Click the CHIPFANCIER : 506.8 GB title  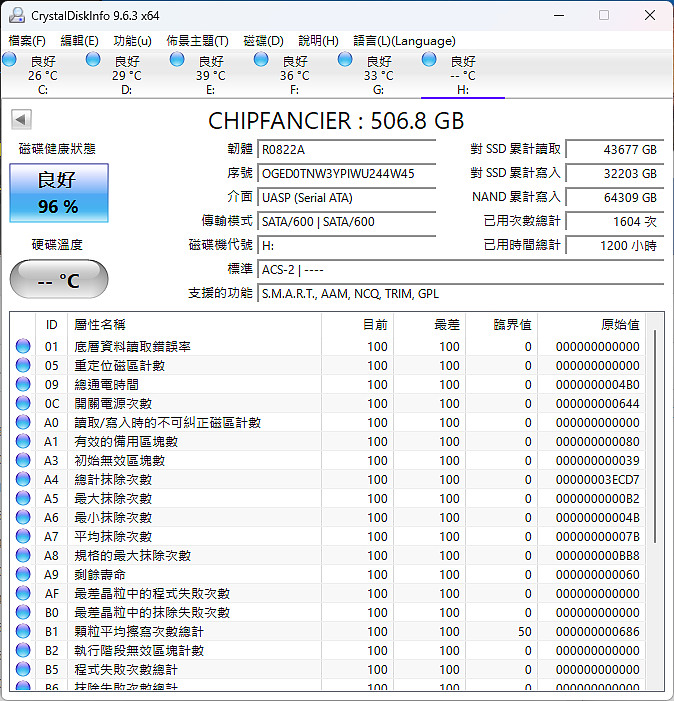point(336,121)
